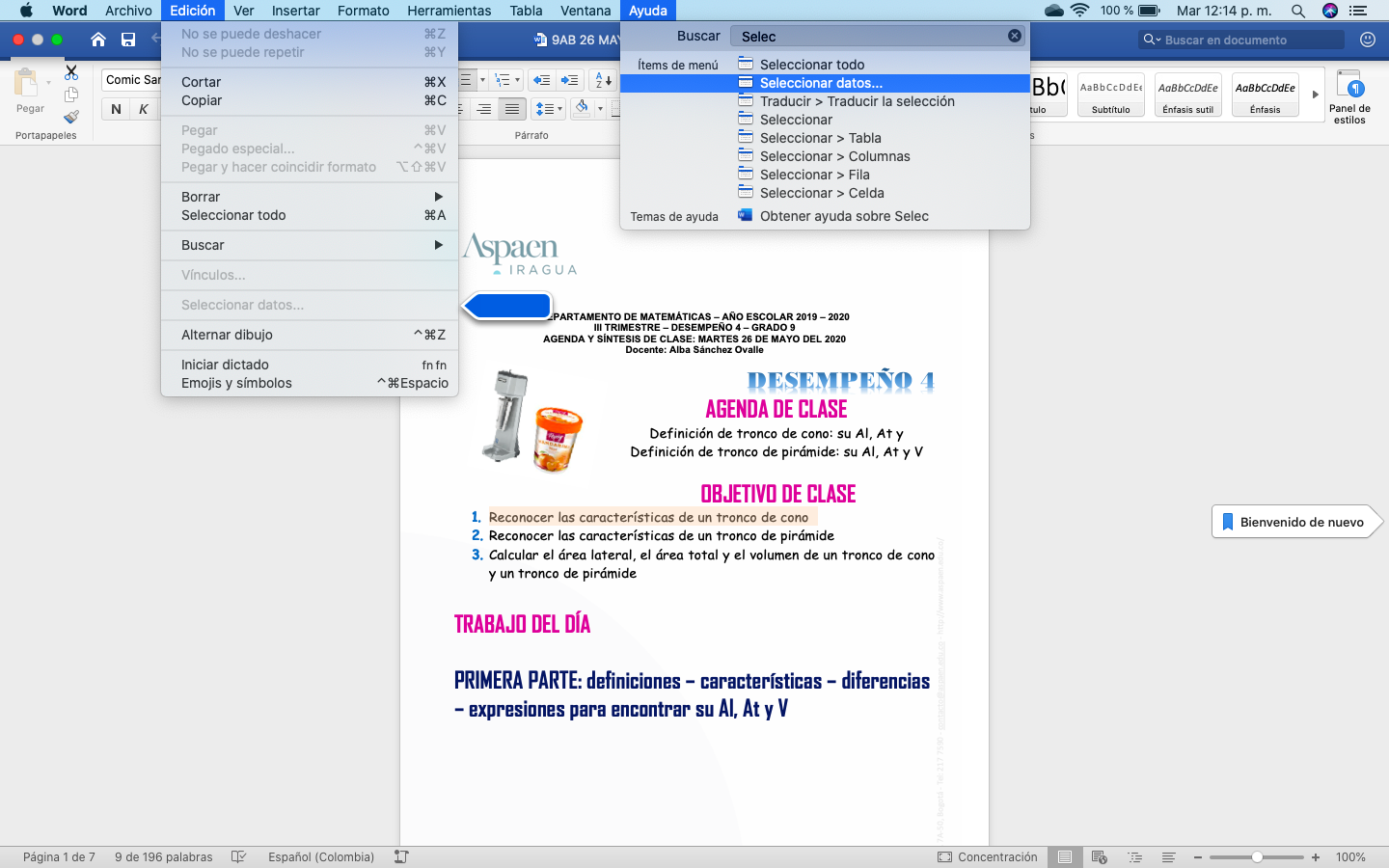The width and height of the screenshot is (1389, 868).
Task: Toggle Concentración focus mode
Action: pos(988,856)
